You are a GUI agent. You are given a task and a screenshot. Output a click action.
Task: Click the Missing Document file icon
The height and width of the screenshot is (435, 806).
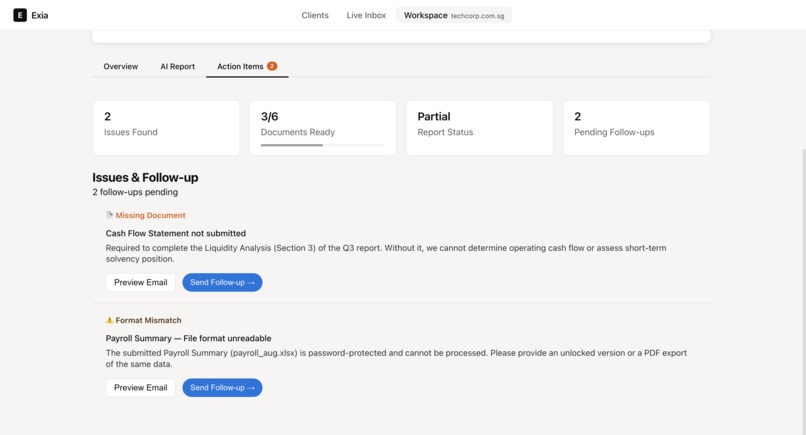pos(109,215)
